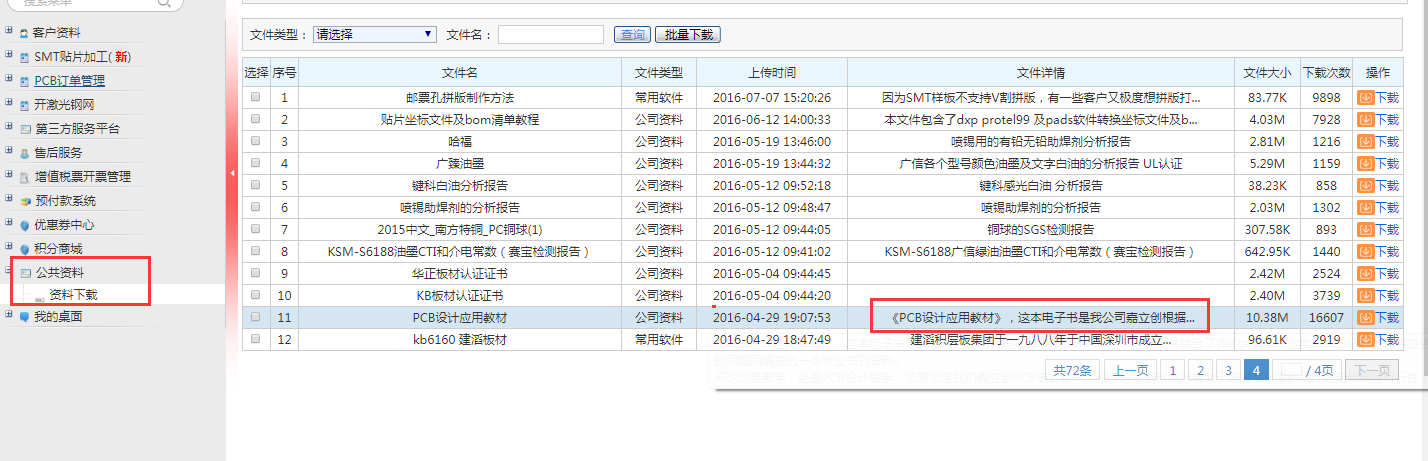Open PCB订单管理 in the sidebar

69,81
